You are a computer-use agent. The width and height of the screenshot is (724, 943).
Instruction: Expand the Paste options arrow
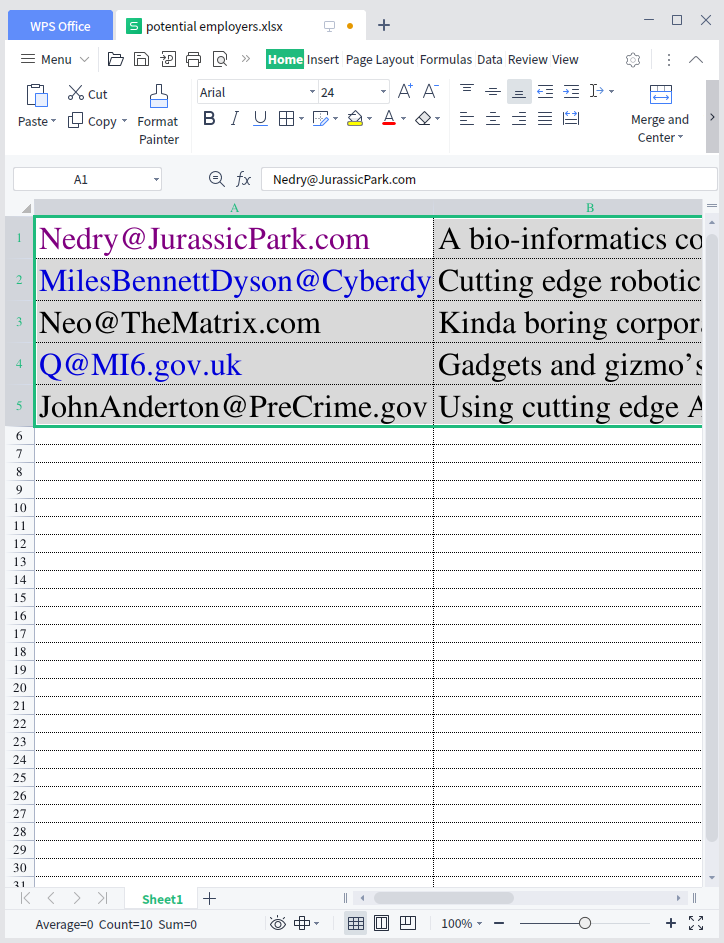pyautogui.click(x=54, y=121)
